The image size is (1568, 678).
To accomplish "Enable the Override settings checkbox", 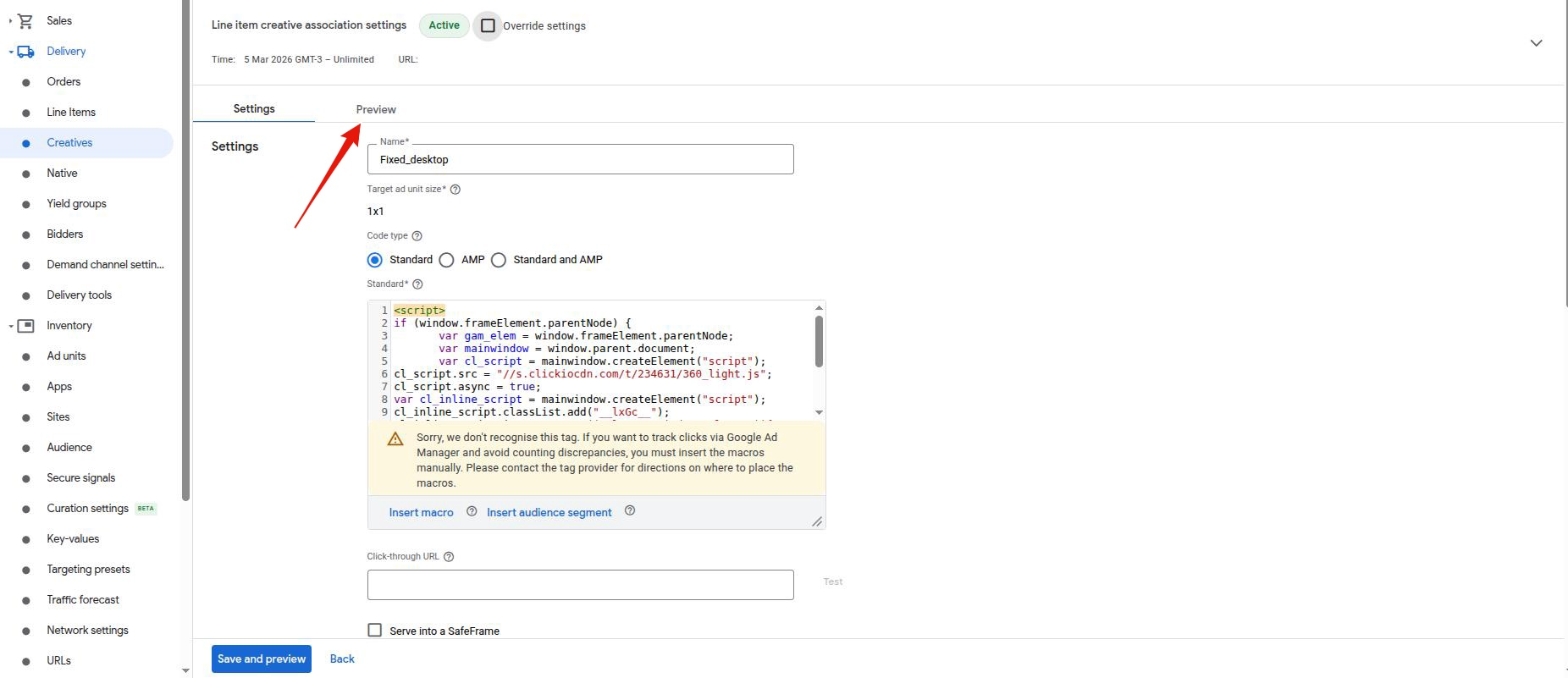I will [x=488, y=25].
